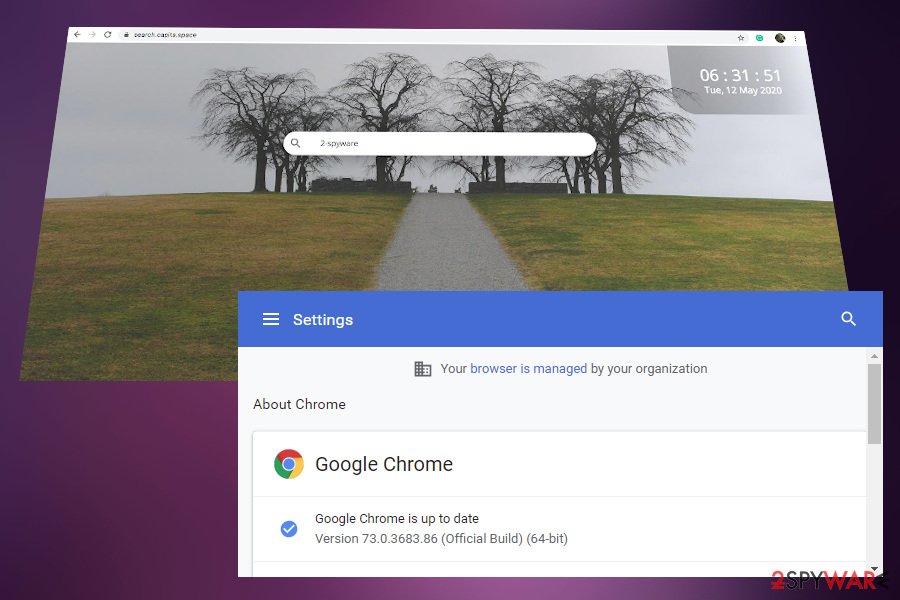Image resolution: width=900 pixels, height=600 pixels.
Task: Open the search in the Settings header
Action: (848, 319)
